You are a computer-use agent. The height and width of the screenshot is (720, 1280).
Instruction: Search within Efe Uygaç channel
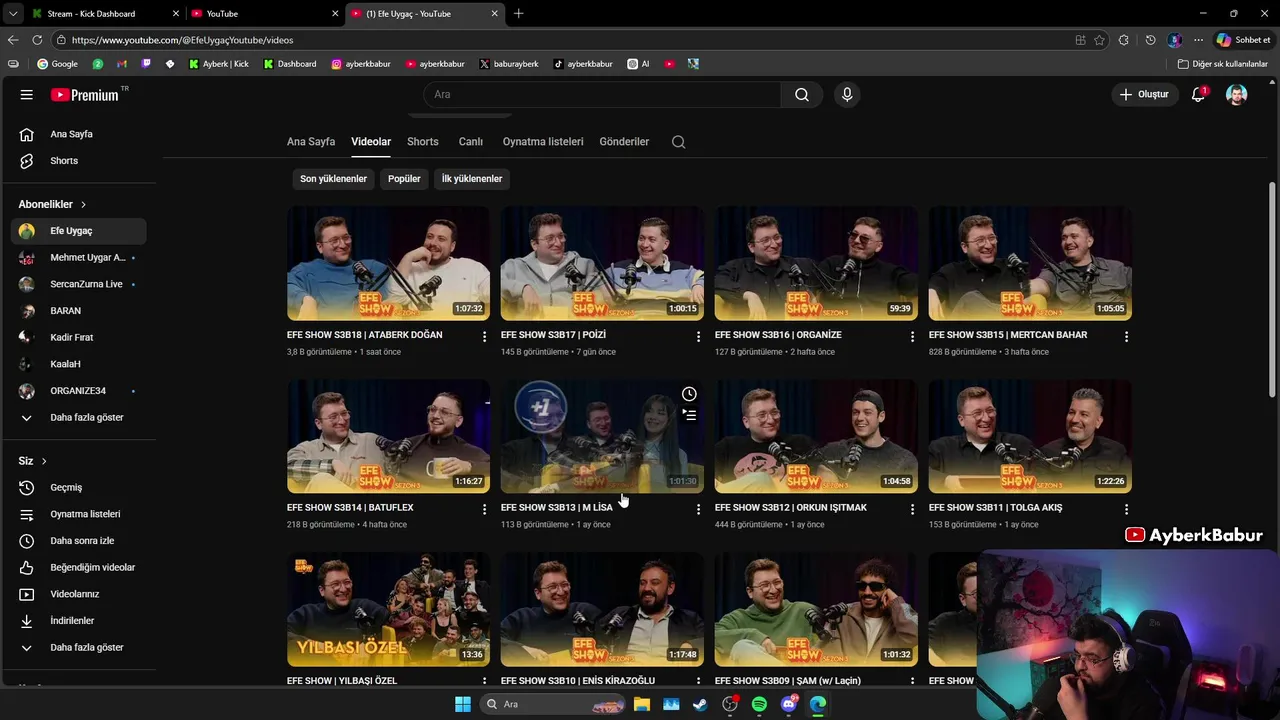pos(679,142)
